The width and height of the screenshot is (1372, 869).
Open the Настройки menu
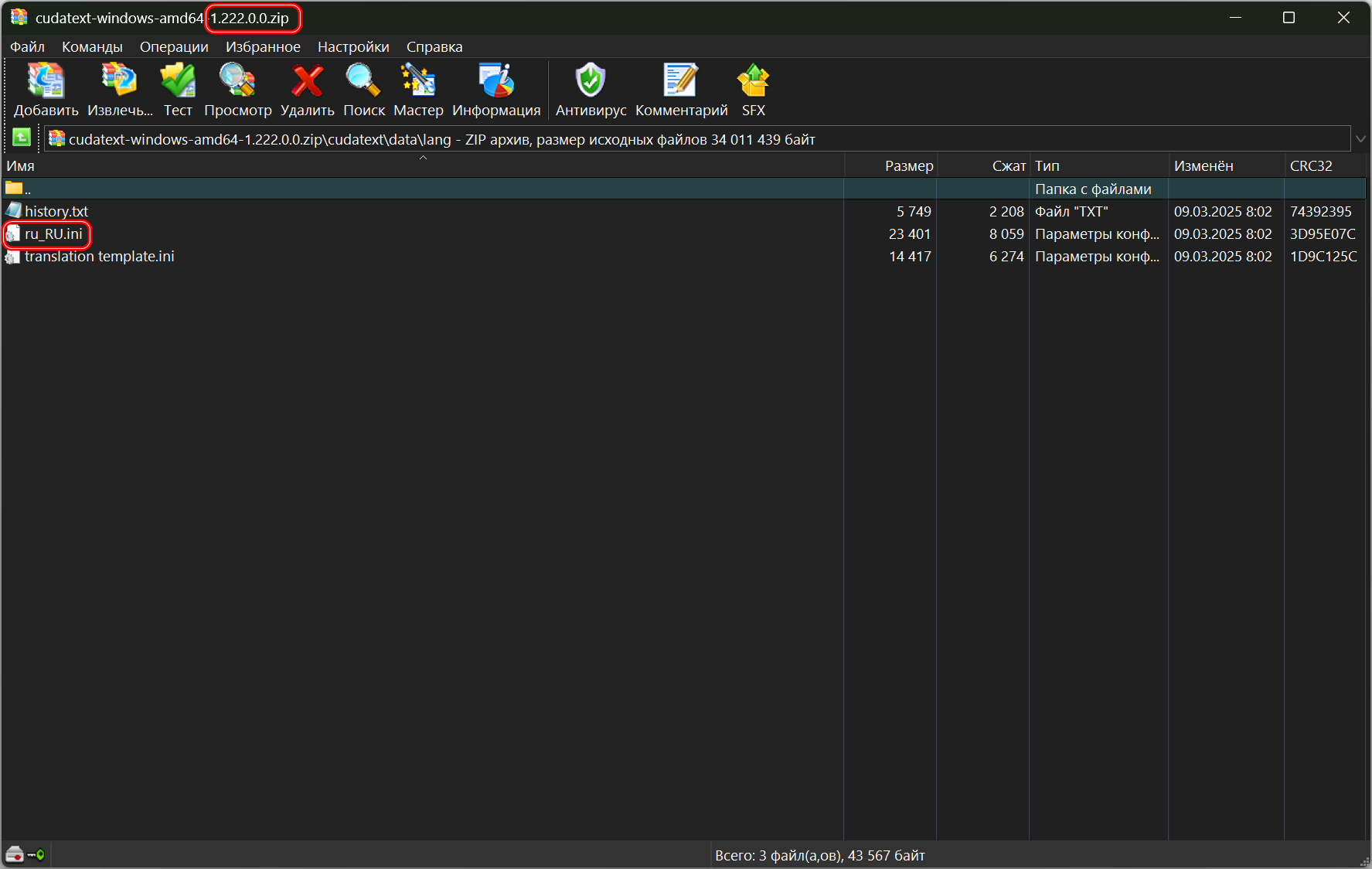point(353,46)
